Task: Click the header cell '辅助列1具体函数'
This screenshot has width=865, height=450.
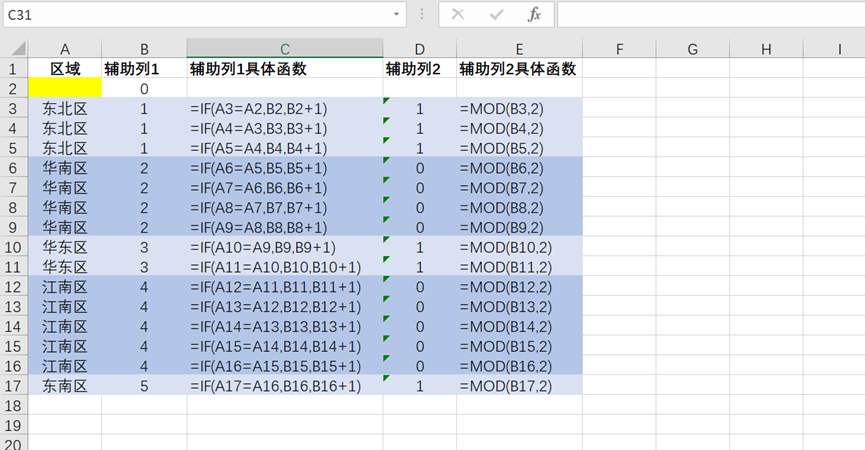Action: pyautogui.click(x=285, y=68)
